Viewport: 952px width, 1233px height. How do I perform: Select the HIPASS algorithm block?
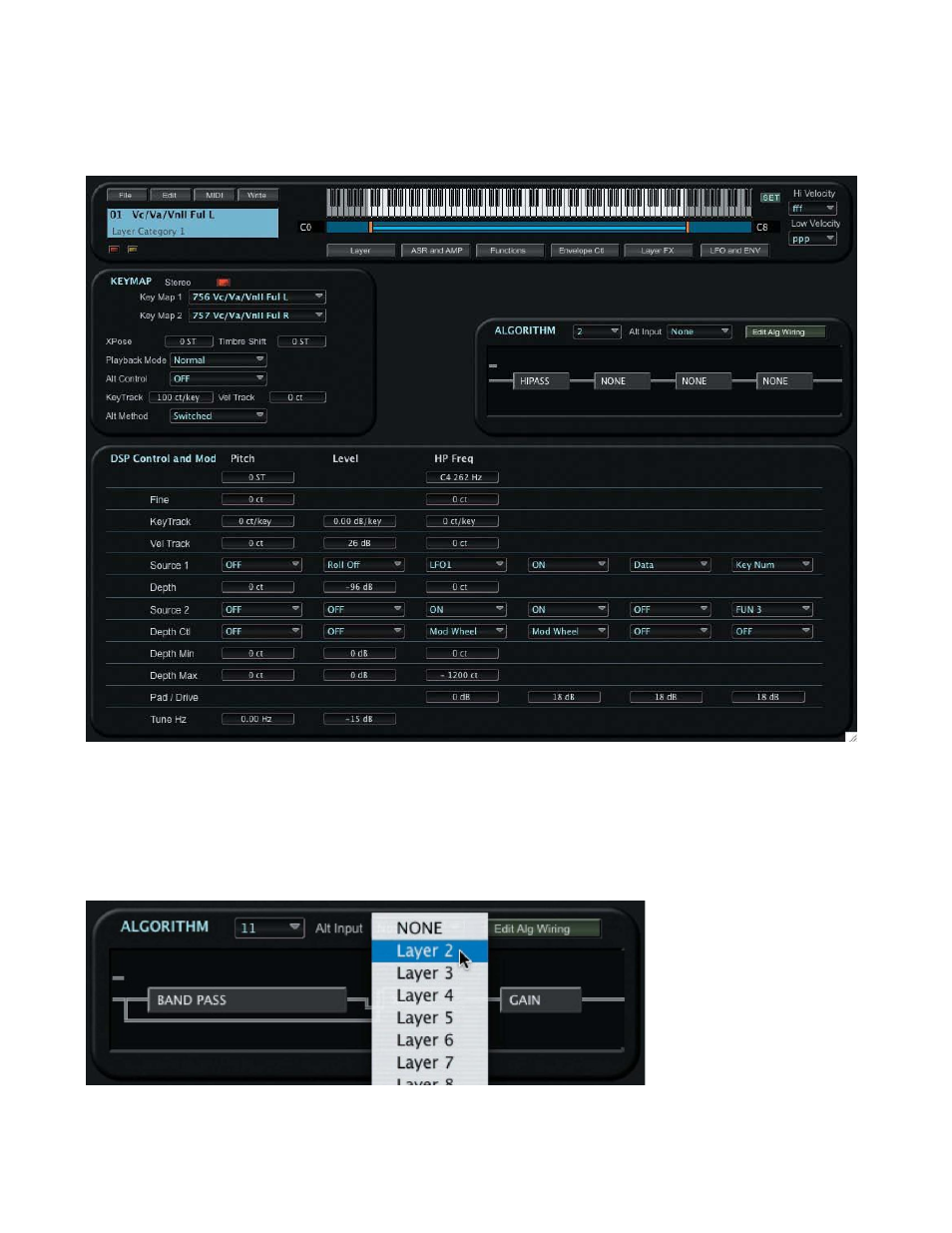pos(541,381)
